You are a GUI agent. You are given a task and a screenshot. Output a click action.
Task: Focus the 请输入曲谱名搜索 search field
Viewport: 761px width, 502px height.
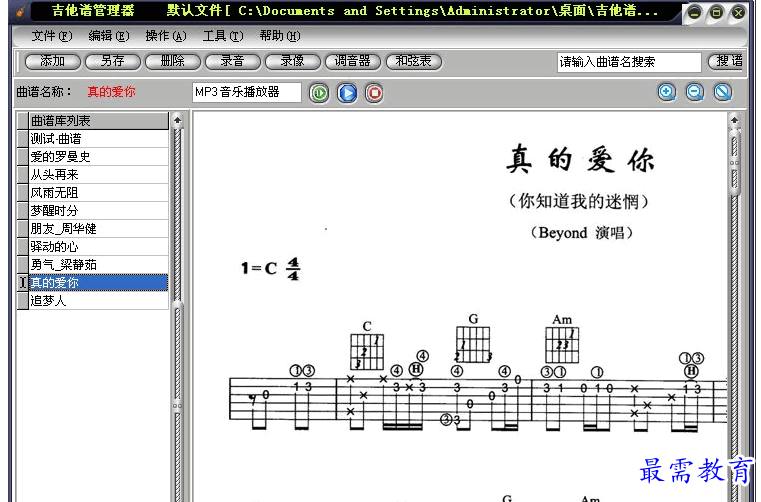click(x=629, y=62)
